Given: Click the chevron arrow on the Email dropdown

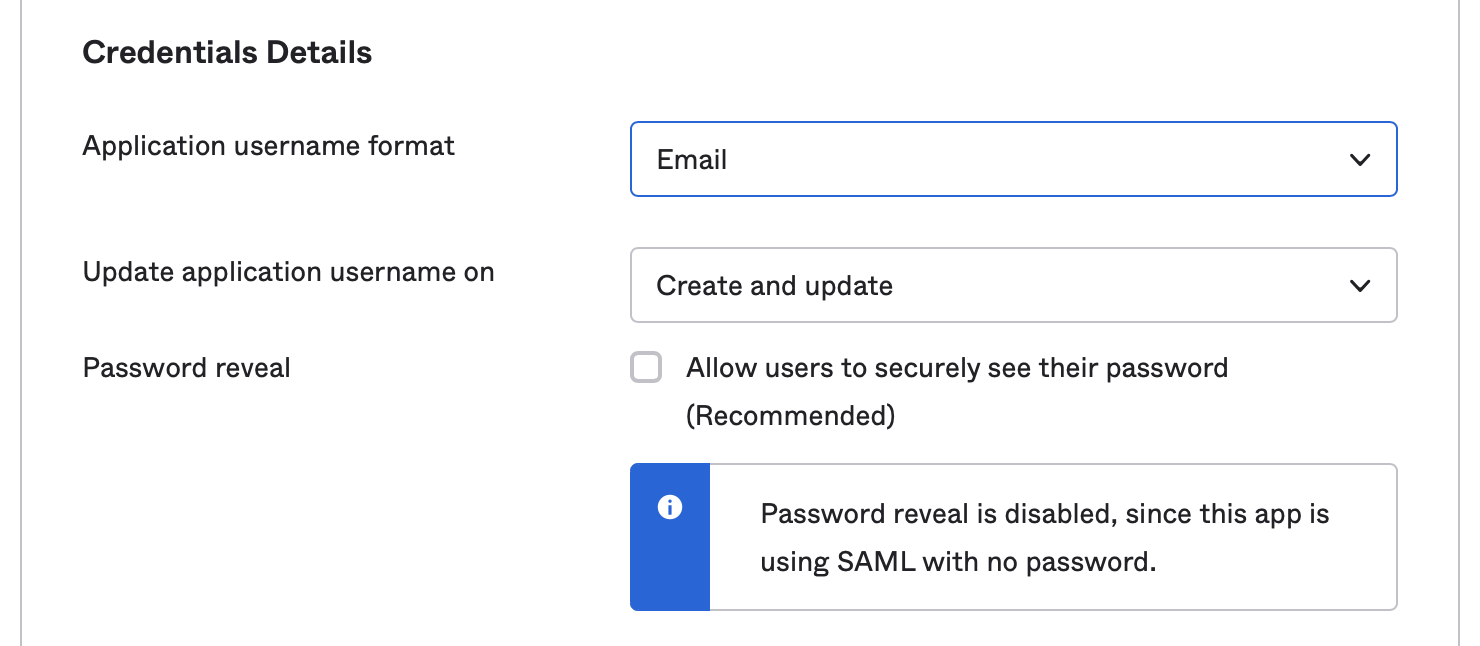Looking at the screenshot, I should (x=1359, y=160).
